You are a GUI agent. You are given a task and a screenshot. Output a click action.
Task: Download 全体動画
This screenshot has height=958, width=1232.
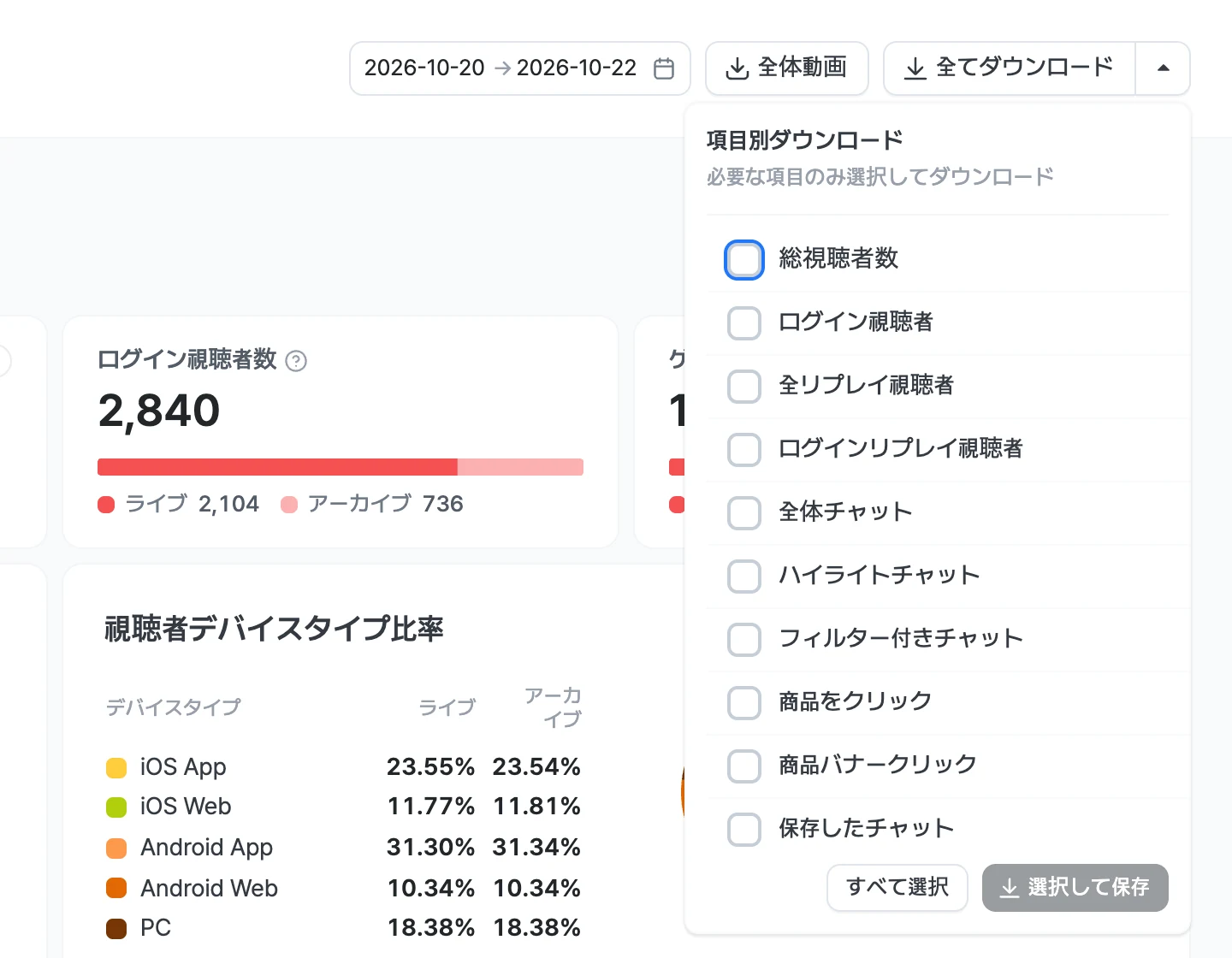click(787, 68)
